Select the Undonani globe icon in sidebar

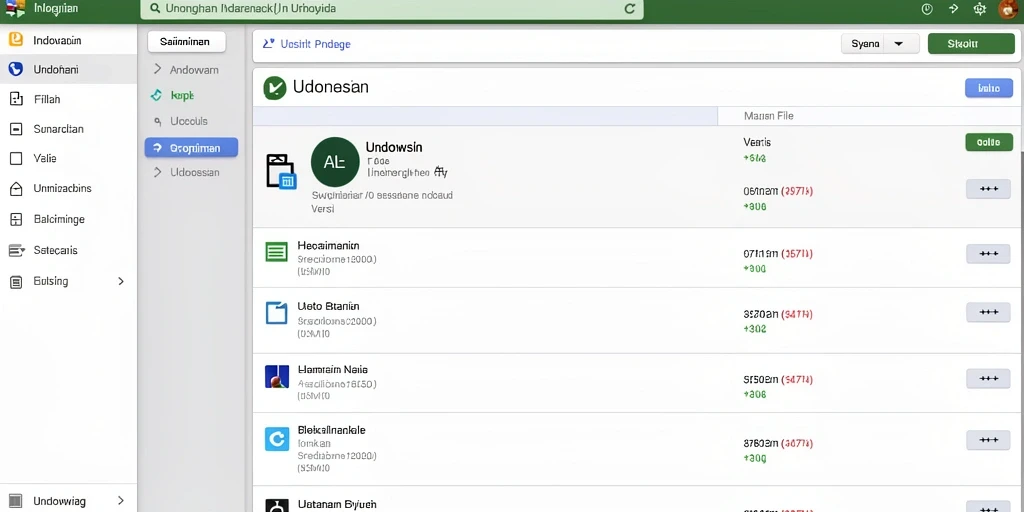click(16, 69)
